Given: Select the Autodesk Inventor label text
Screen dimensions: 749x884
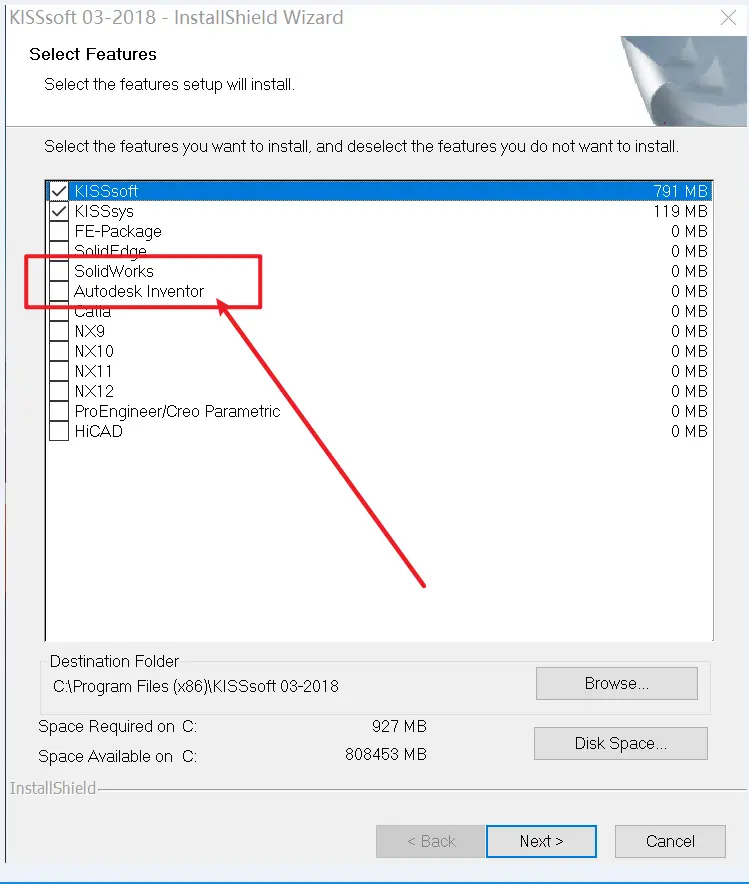Looking at the screenshot, I should coord(139,291).
